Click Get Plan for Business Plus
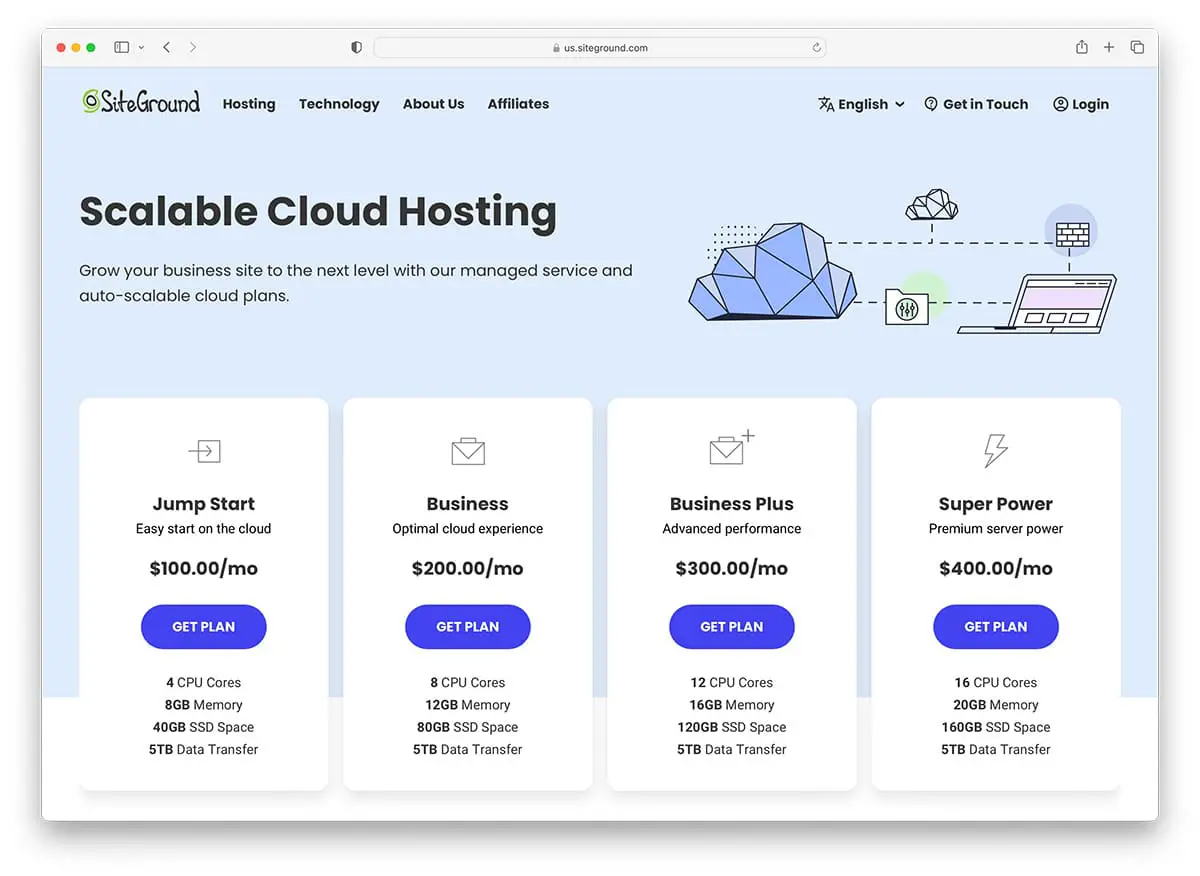This screenshot has height=876, width=1200. (732, 627)
